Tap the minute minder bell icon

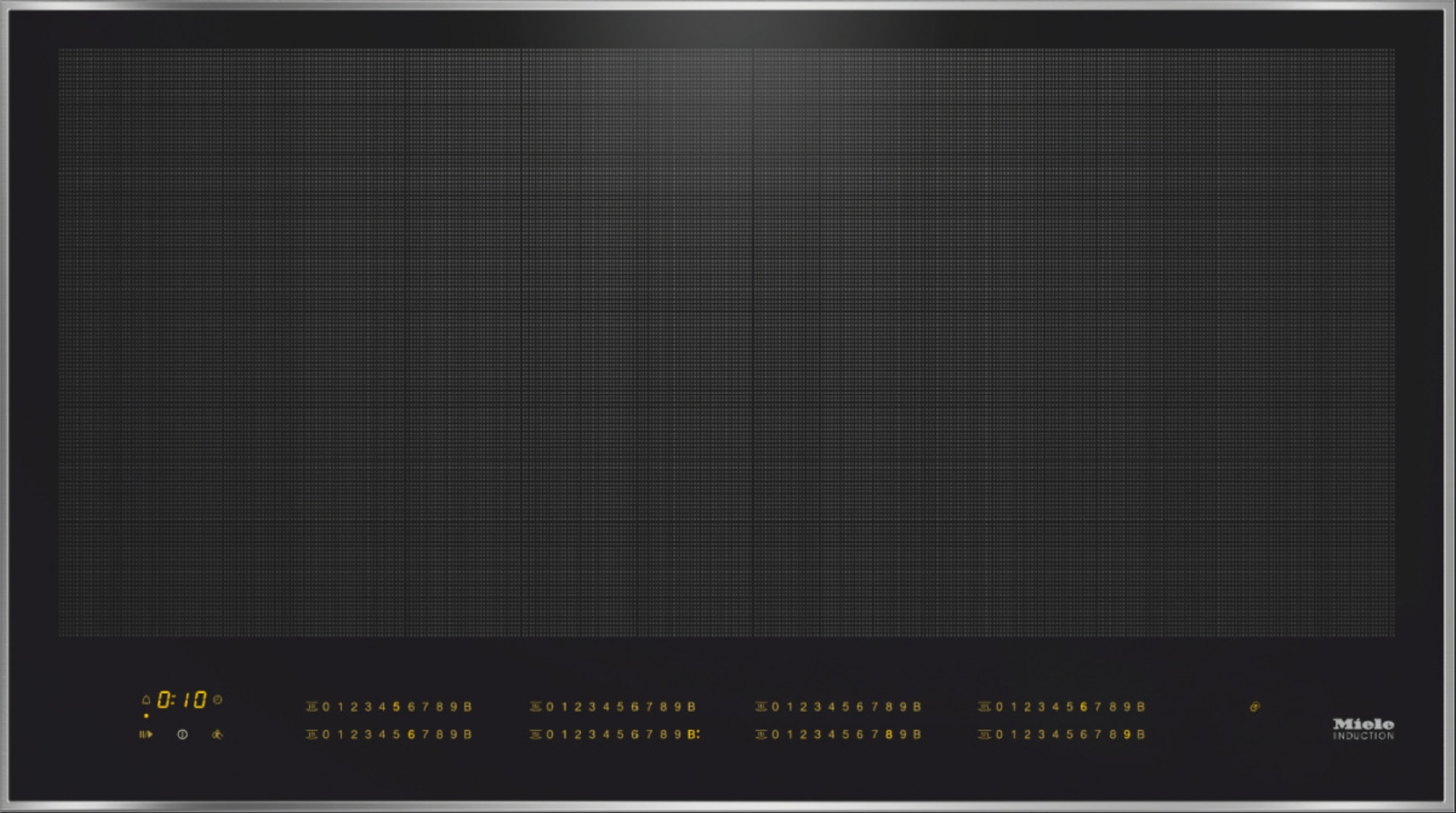point(146,700)
